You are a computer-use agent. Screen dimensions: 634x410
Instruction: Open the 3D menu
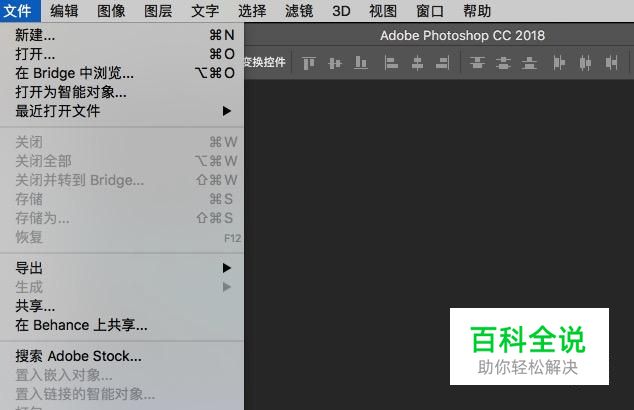point(341,11)
